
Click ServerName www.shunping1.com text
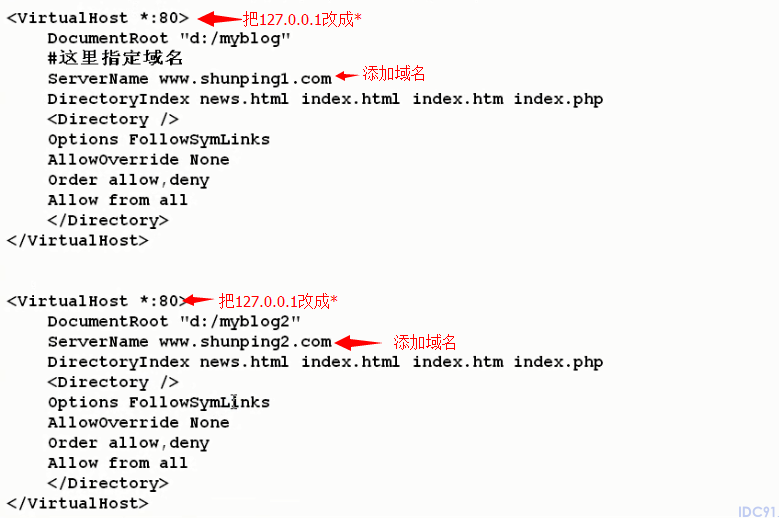[x=189, y=79]
